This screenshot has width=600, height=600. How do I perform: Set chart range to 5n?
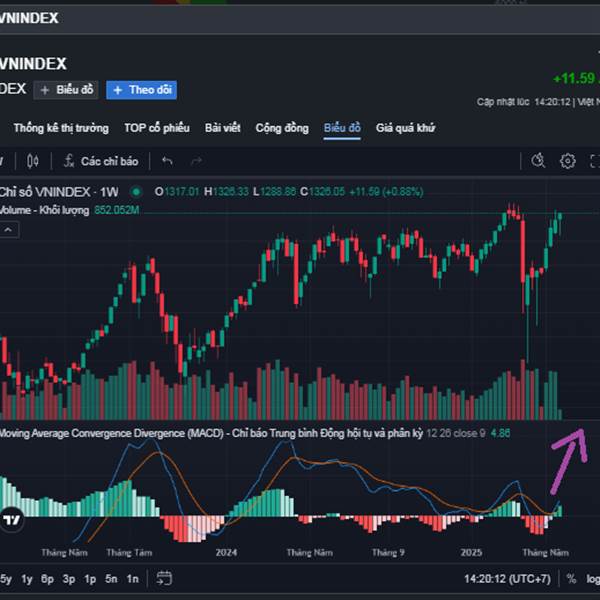[x=111, y=579]
